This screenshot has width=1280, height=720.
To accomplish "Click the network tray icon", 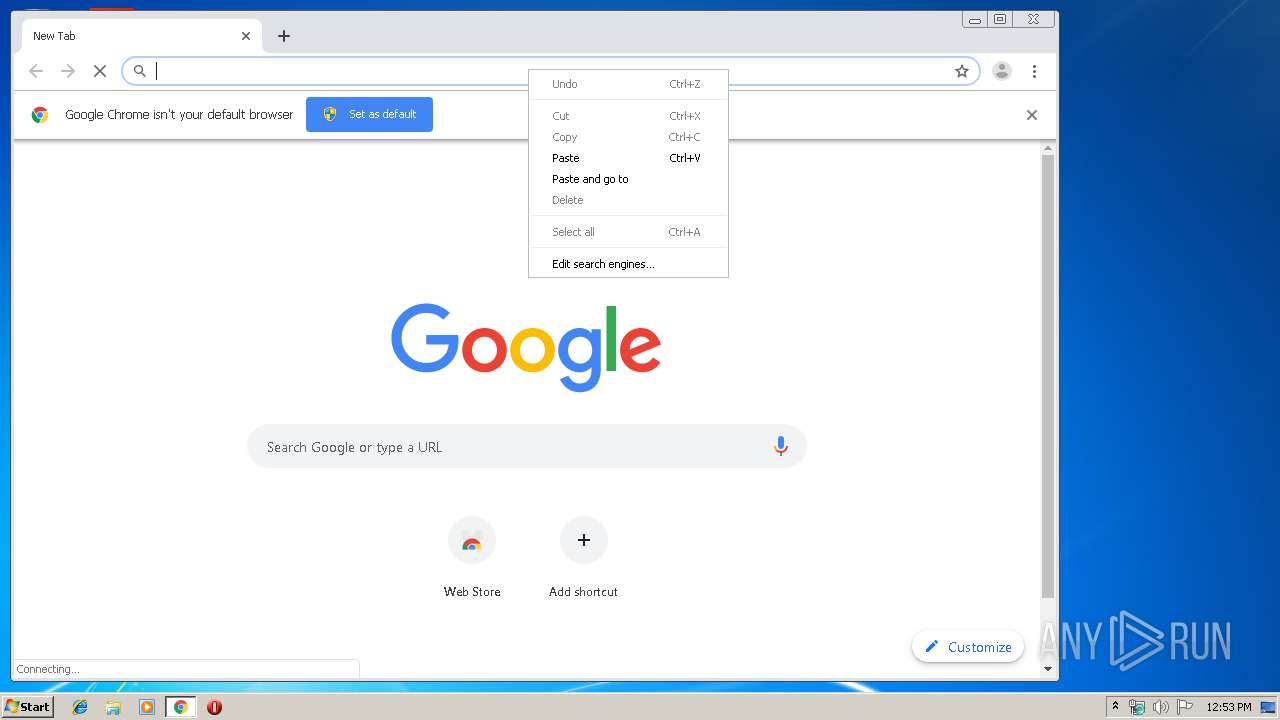I will point(1137,707).
